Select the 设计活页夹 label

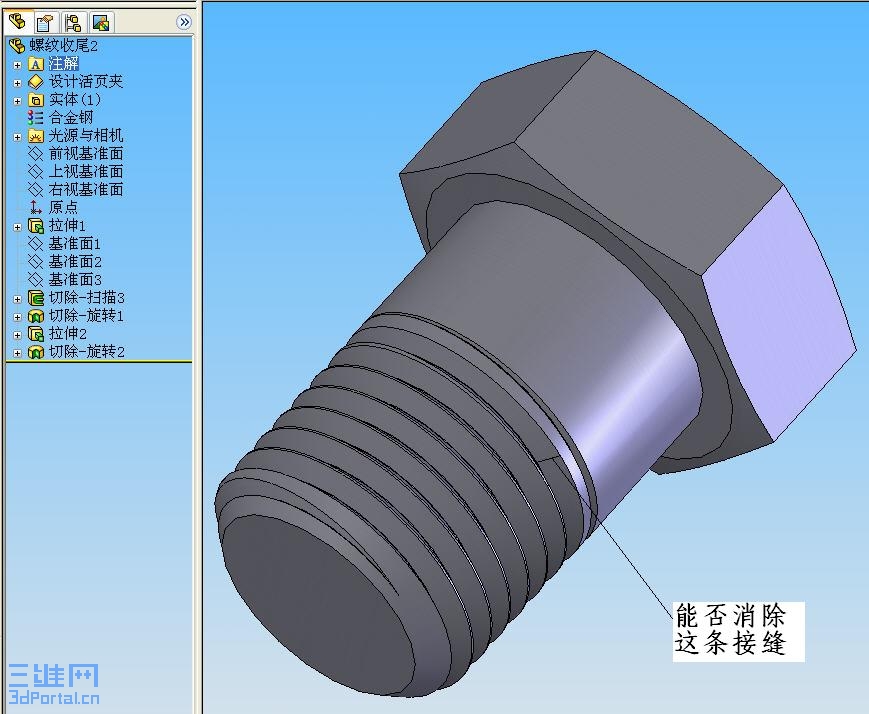click(x=86, y=81)
